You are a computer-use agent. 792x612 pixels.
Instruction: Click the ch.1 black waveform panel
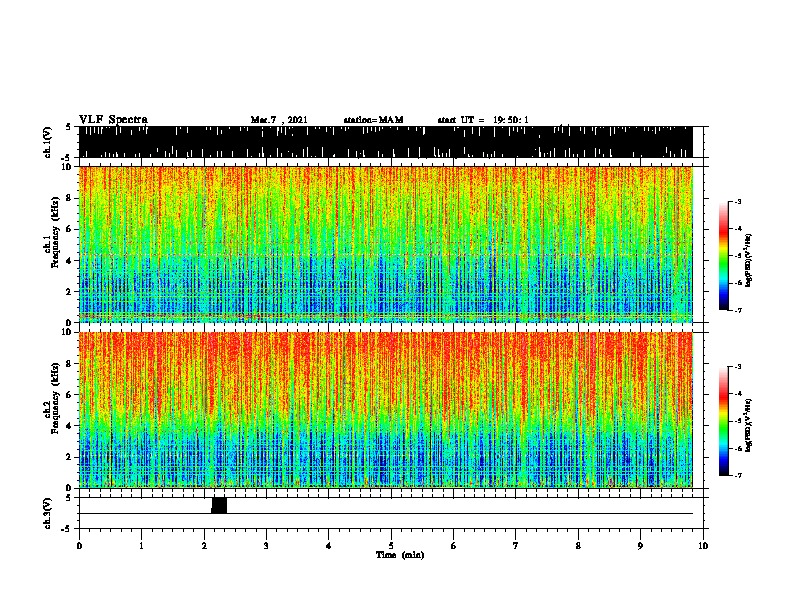pos(386,142)
